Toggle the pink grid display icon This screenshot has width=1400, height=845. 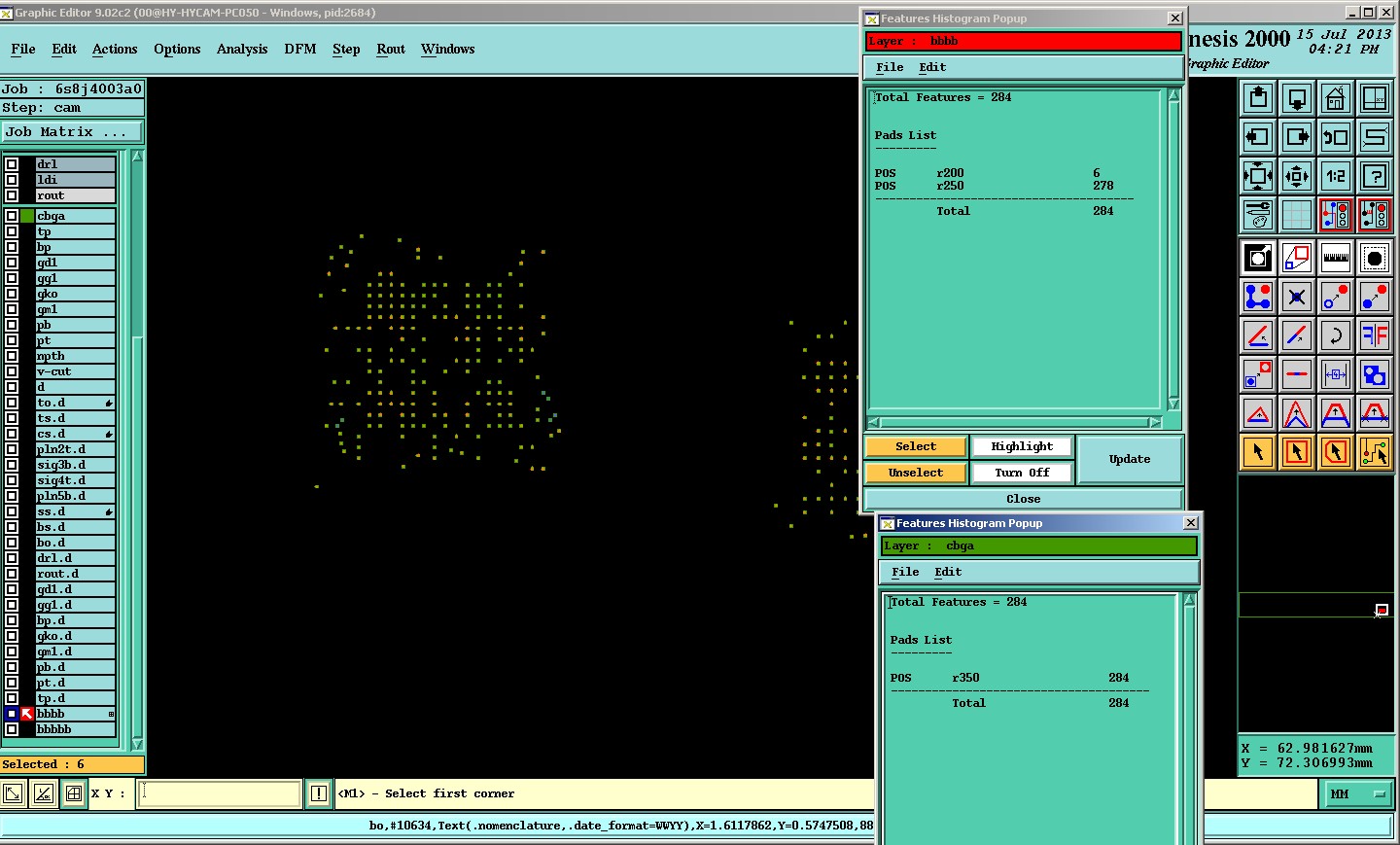1297,214
